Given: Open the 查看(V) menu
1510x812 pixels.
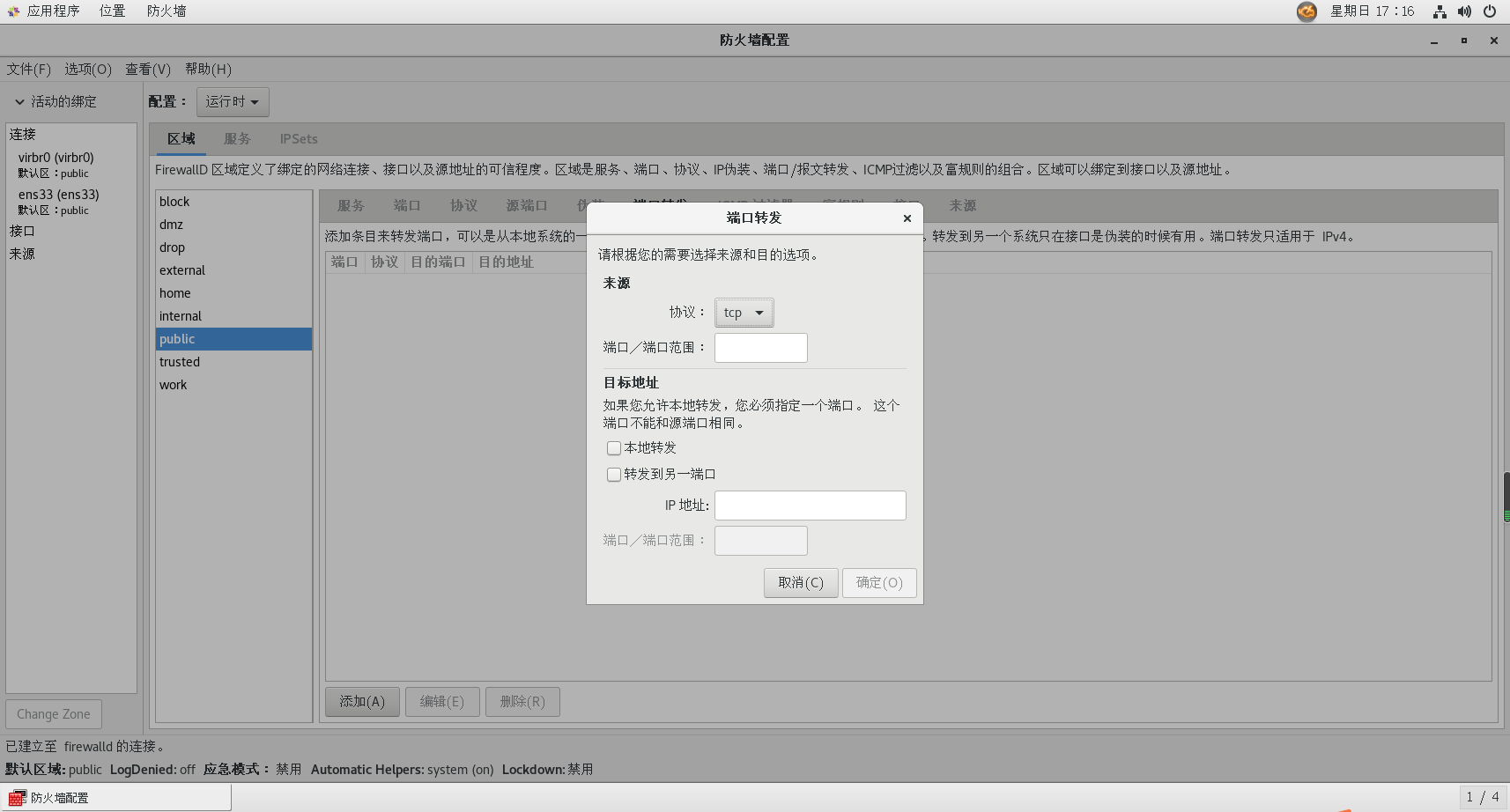Looking at the screenshot, I should point(148,69).
